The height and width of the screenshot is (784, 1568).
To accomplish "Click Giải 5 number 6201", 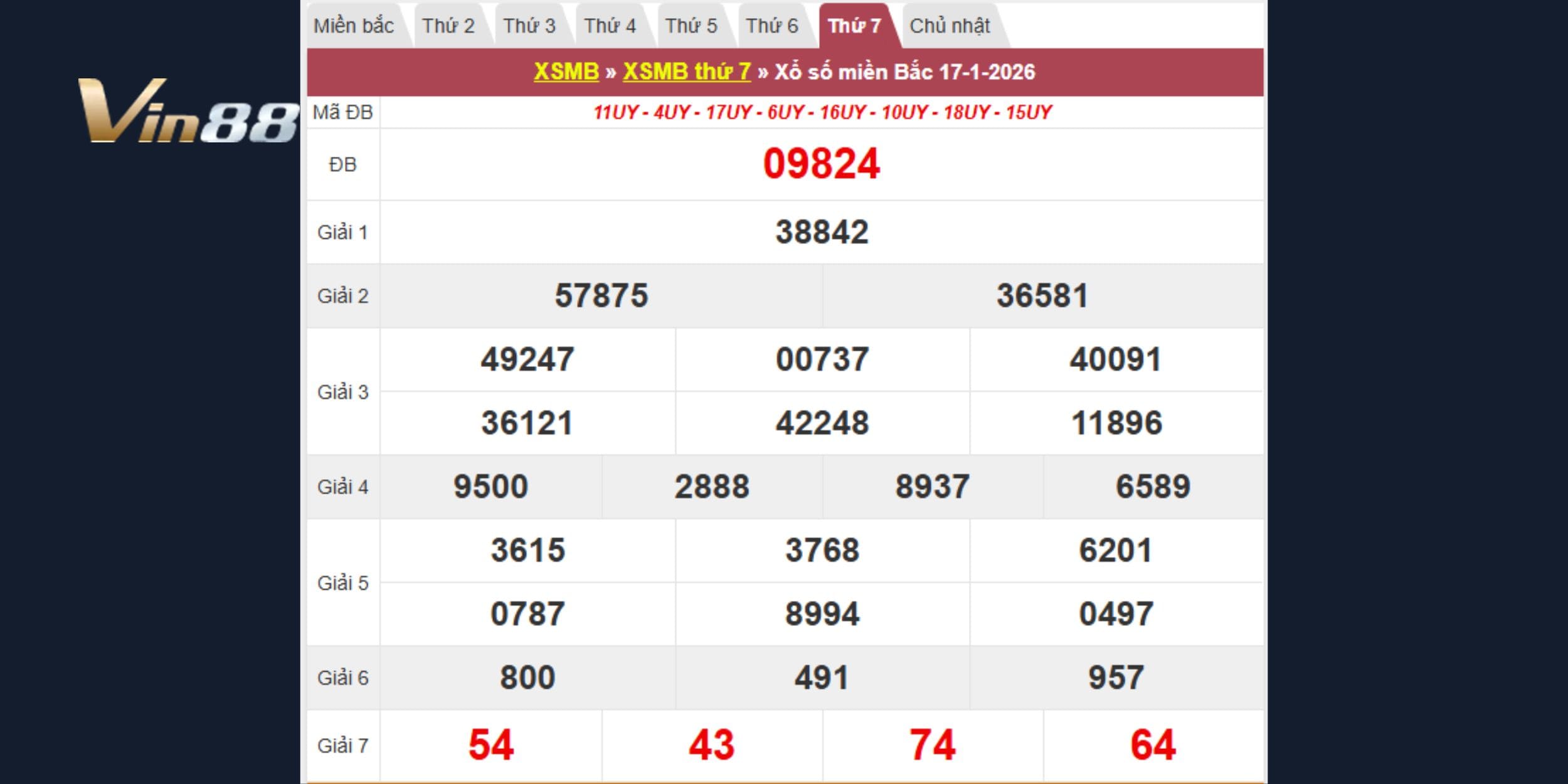I will [1115, 550].
